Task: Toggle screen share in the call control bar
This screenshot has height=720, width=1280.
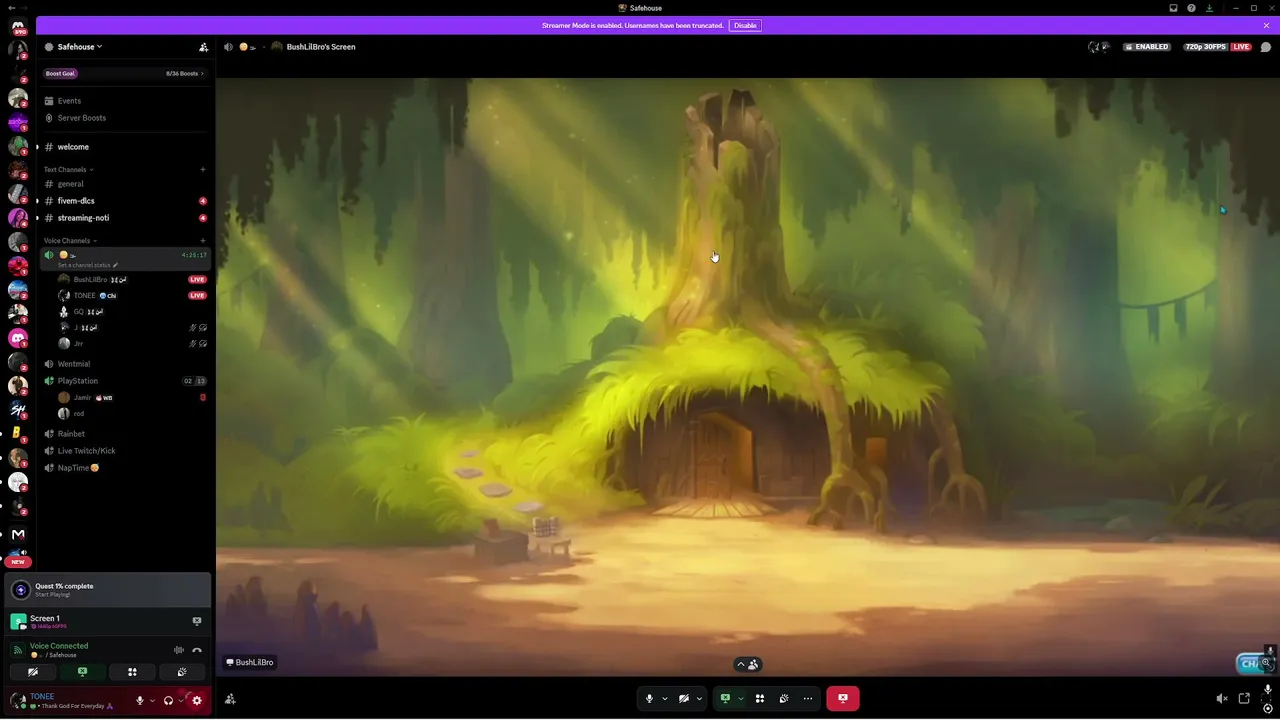Action: click(725, 698)
